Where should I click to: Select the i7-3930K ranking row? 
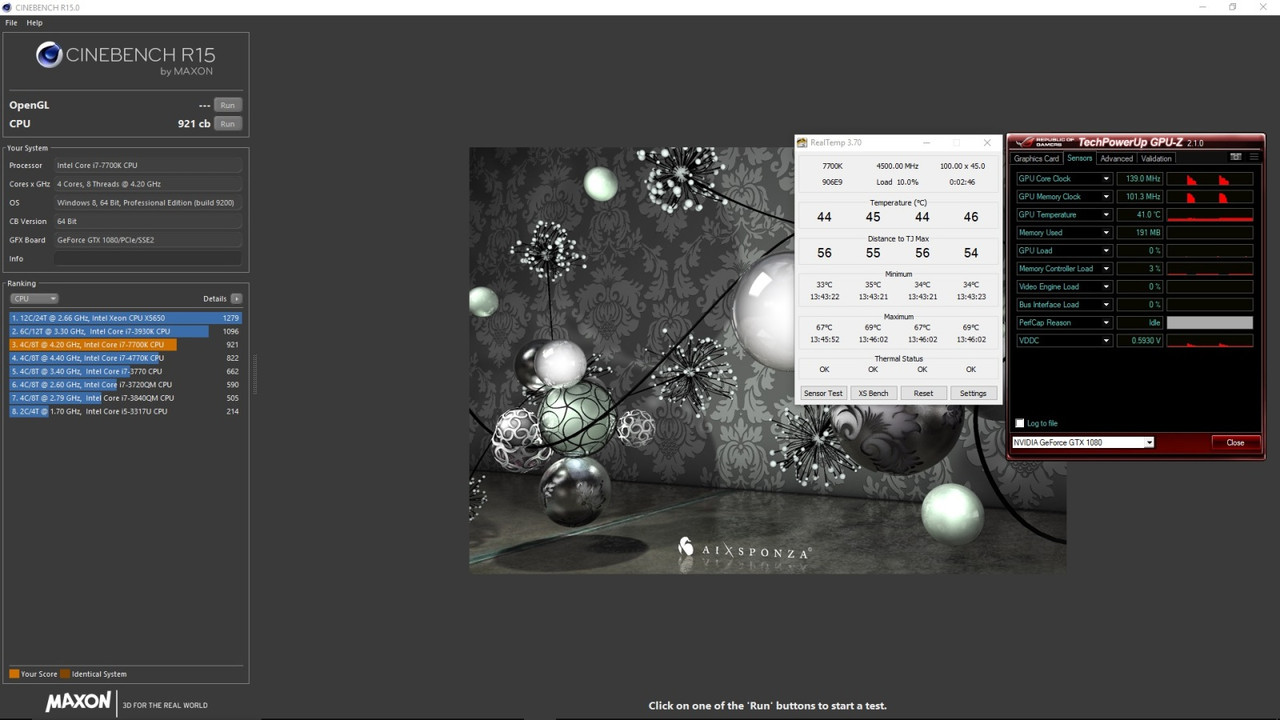pos(125,331)
